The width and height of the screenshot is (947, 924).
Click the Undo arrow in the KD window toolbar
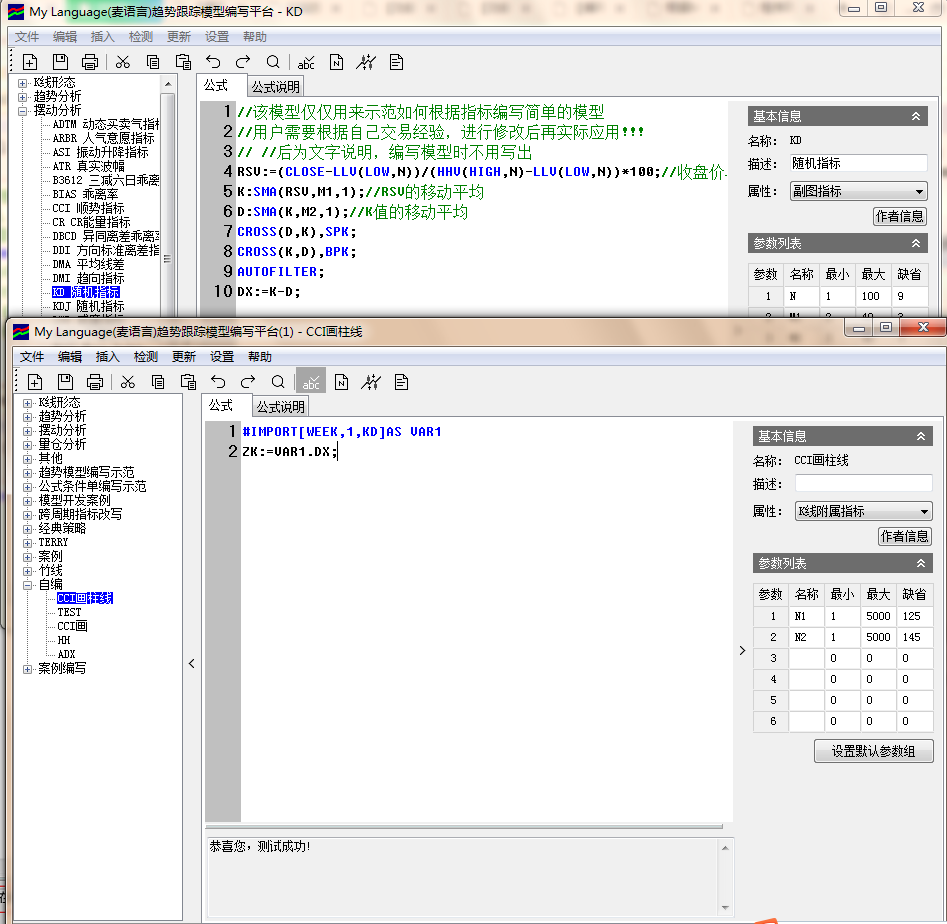point(213,62)
